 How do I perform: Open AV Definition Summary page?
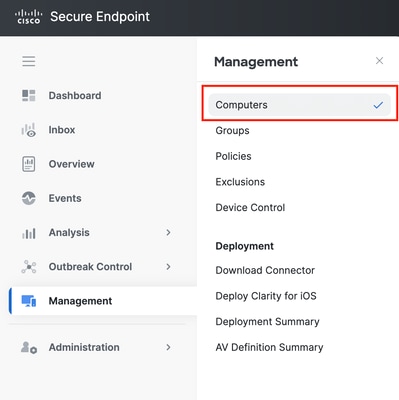point(269,347)
